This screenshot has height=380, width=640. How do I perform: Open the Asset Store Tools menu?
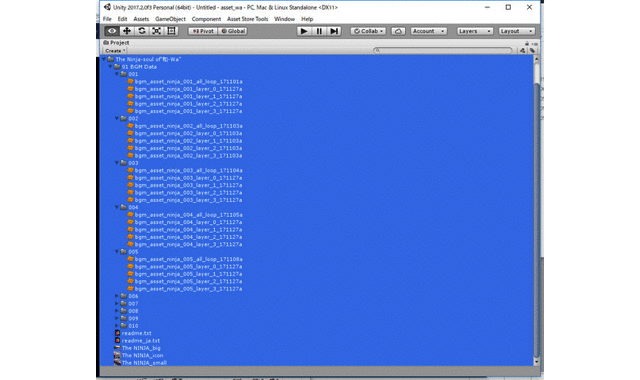[247, 19]
